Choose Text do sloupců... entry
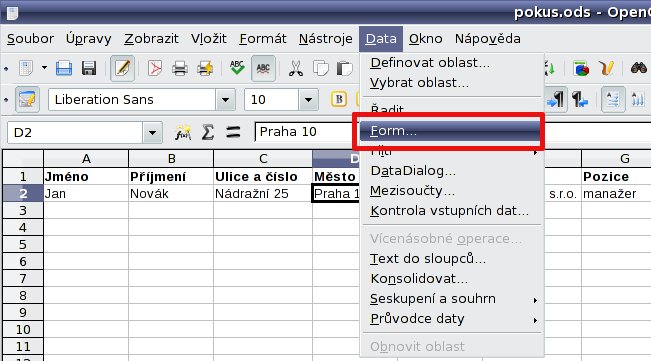This screenshot has width=651, height=361. (x=428, y=259)
